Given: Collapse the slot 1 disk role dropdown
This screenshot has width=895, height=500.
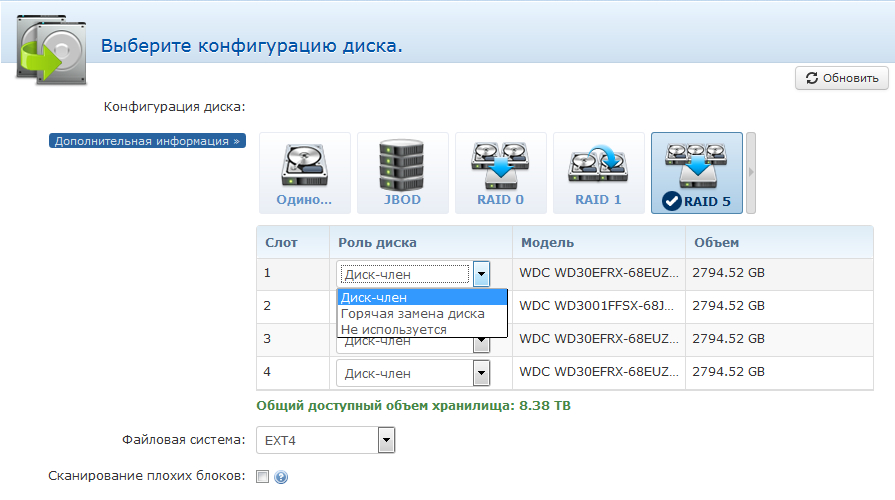Looking at the screenshot, I should pos(481,274).
